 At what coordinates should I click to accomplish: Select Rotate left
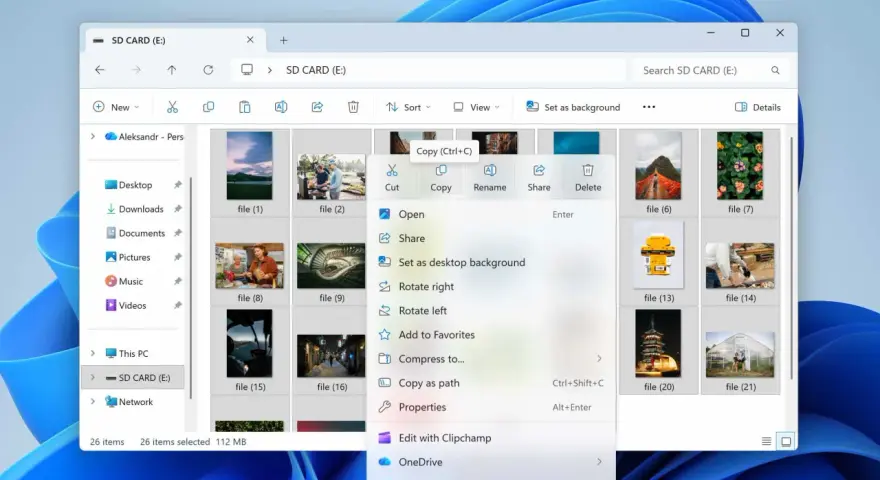[x=491, y=310]
